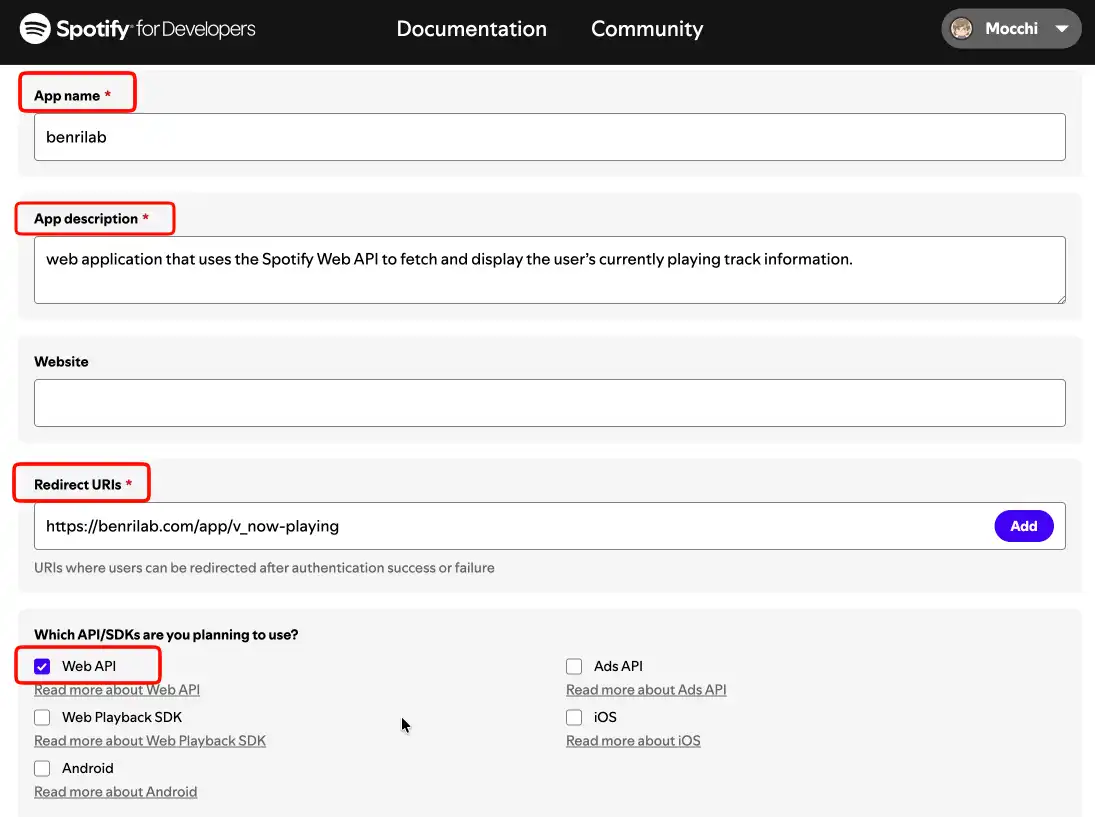Click the Spotify logo icon
The height and width of the screenshot is (817, 1095).
pyautogui.click(x=35, y=29)
